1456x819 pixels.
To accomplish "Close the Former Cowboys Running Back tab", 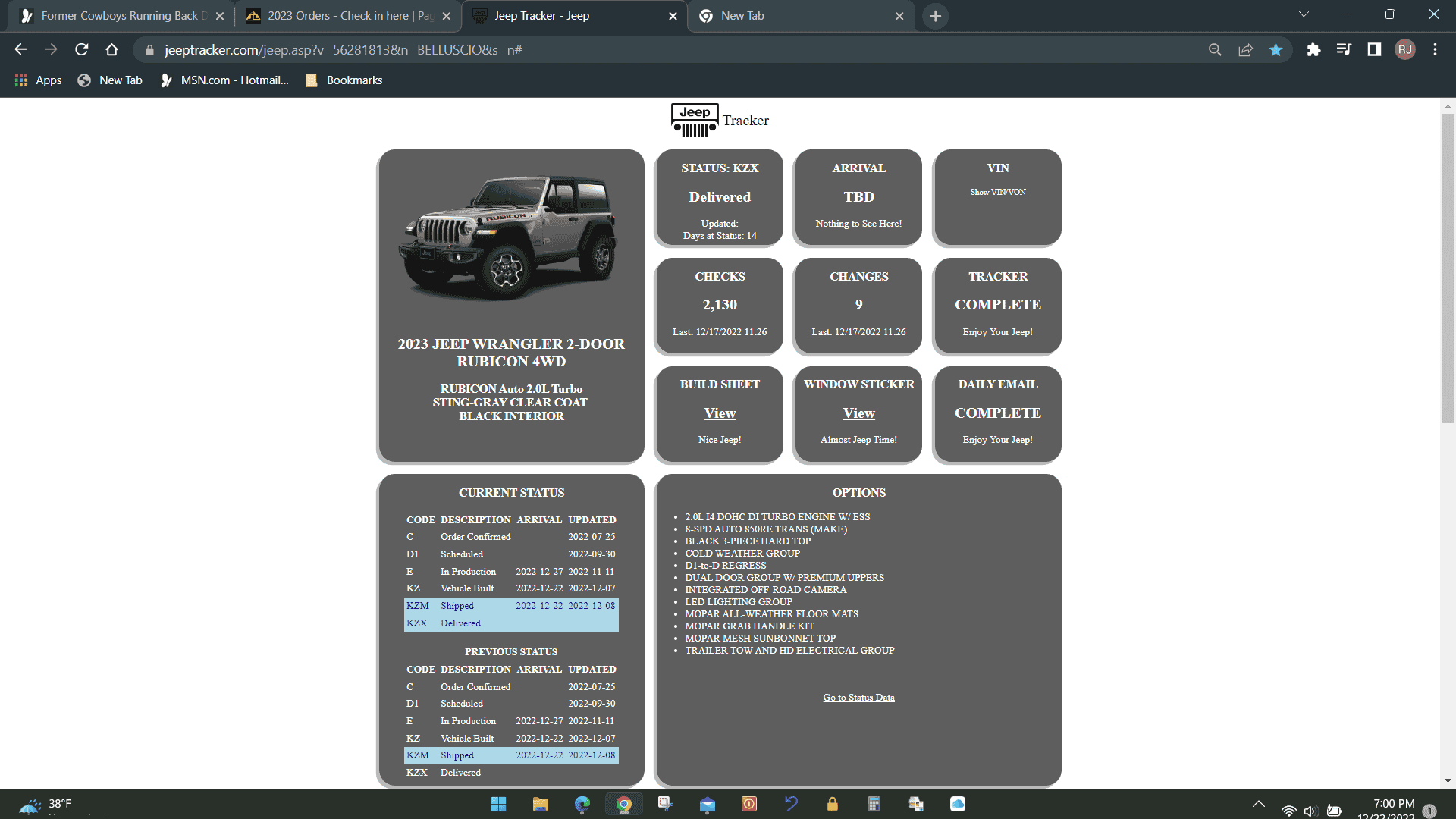I will (220, 16).
